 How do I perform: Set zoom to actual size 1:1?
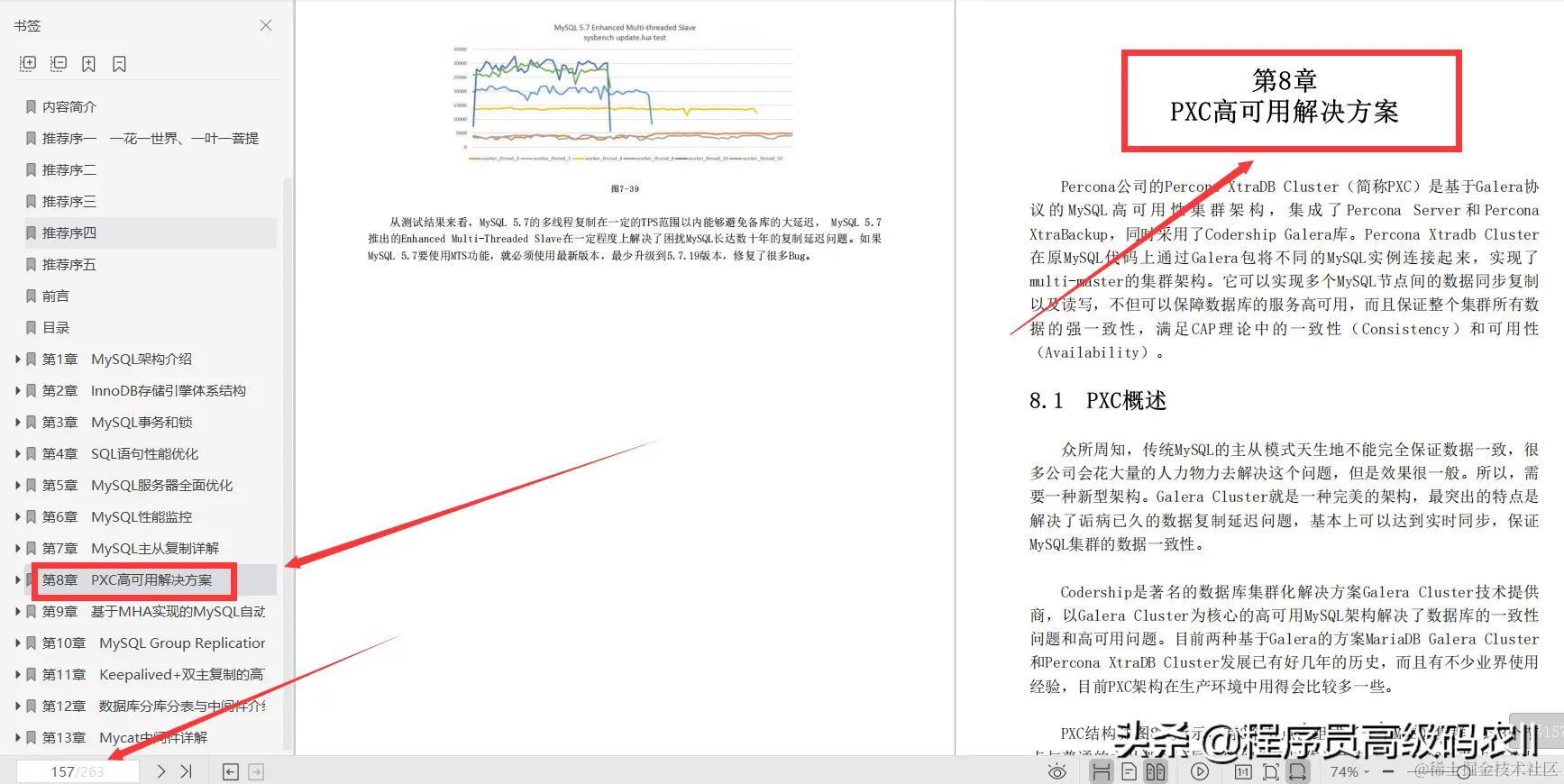tap(1243, 771)
